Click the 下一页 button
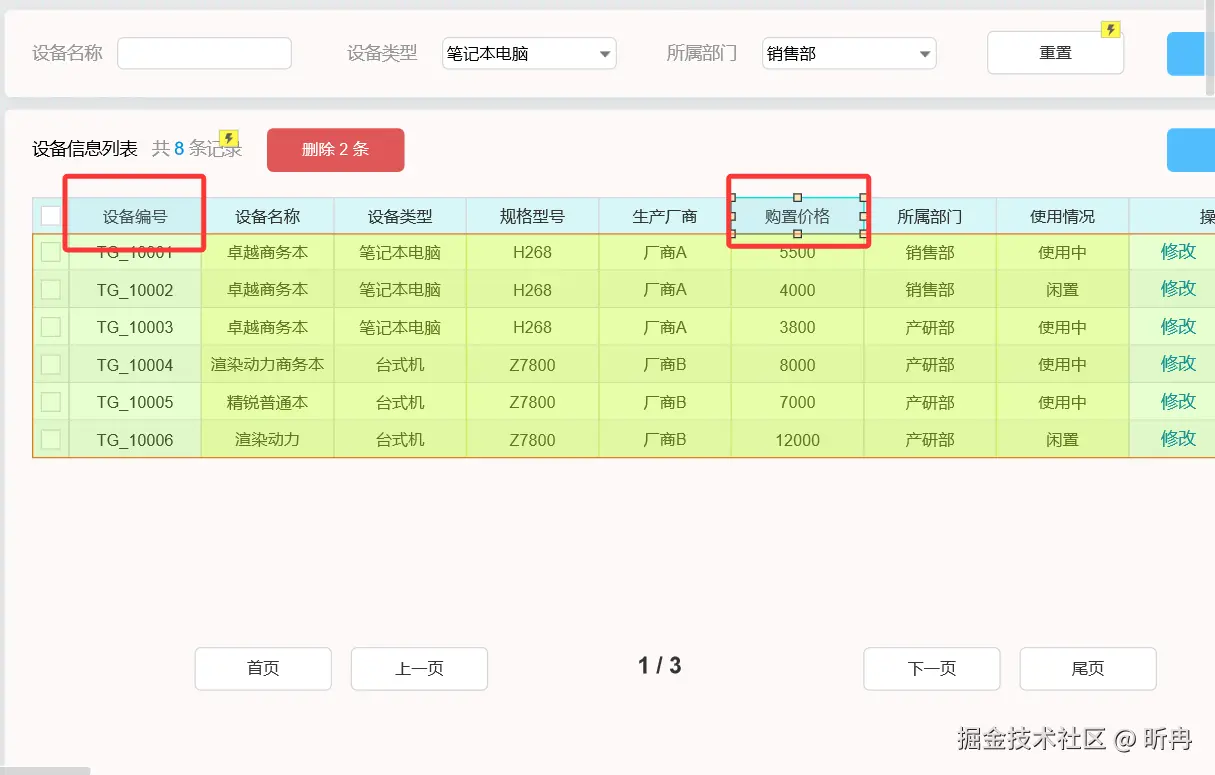1215x775 pixels. click(932, 669)
